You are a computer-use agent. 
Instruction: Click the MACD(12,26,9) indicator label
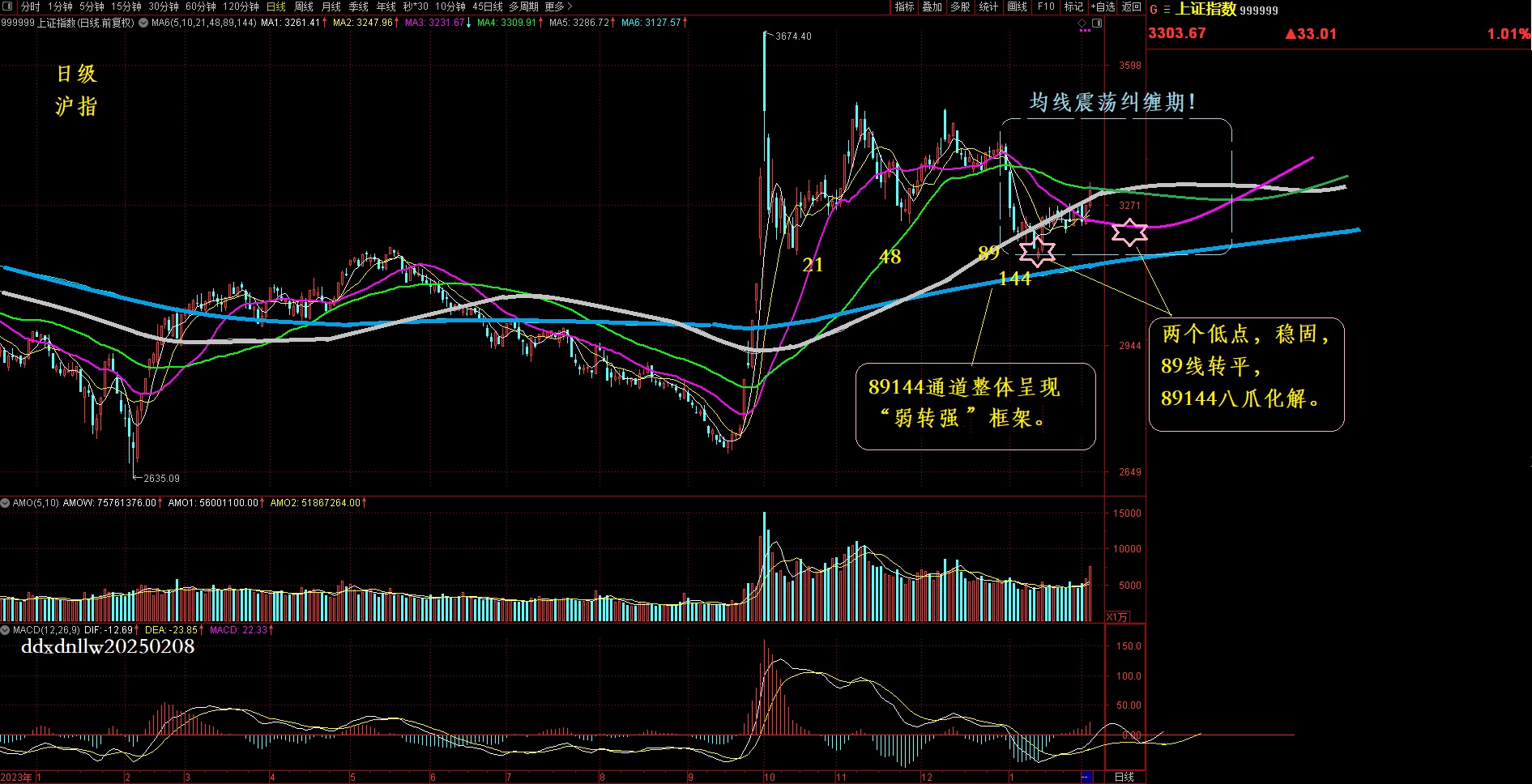click(x=46, y=630)
